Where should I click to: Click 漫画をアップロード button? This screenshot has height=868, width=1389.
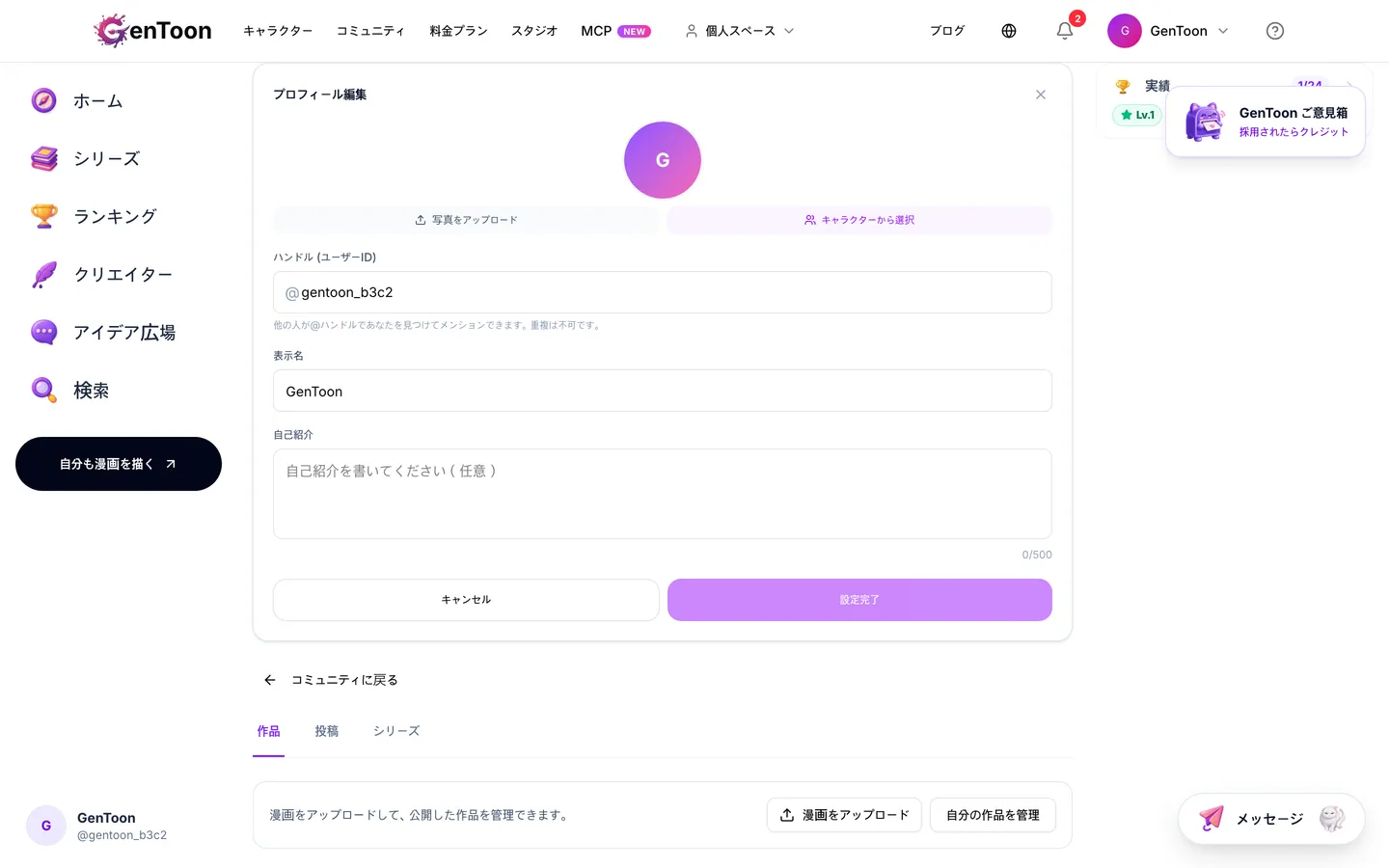(x=844, y=815)
